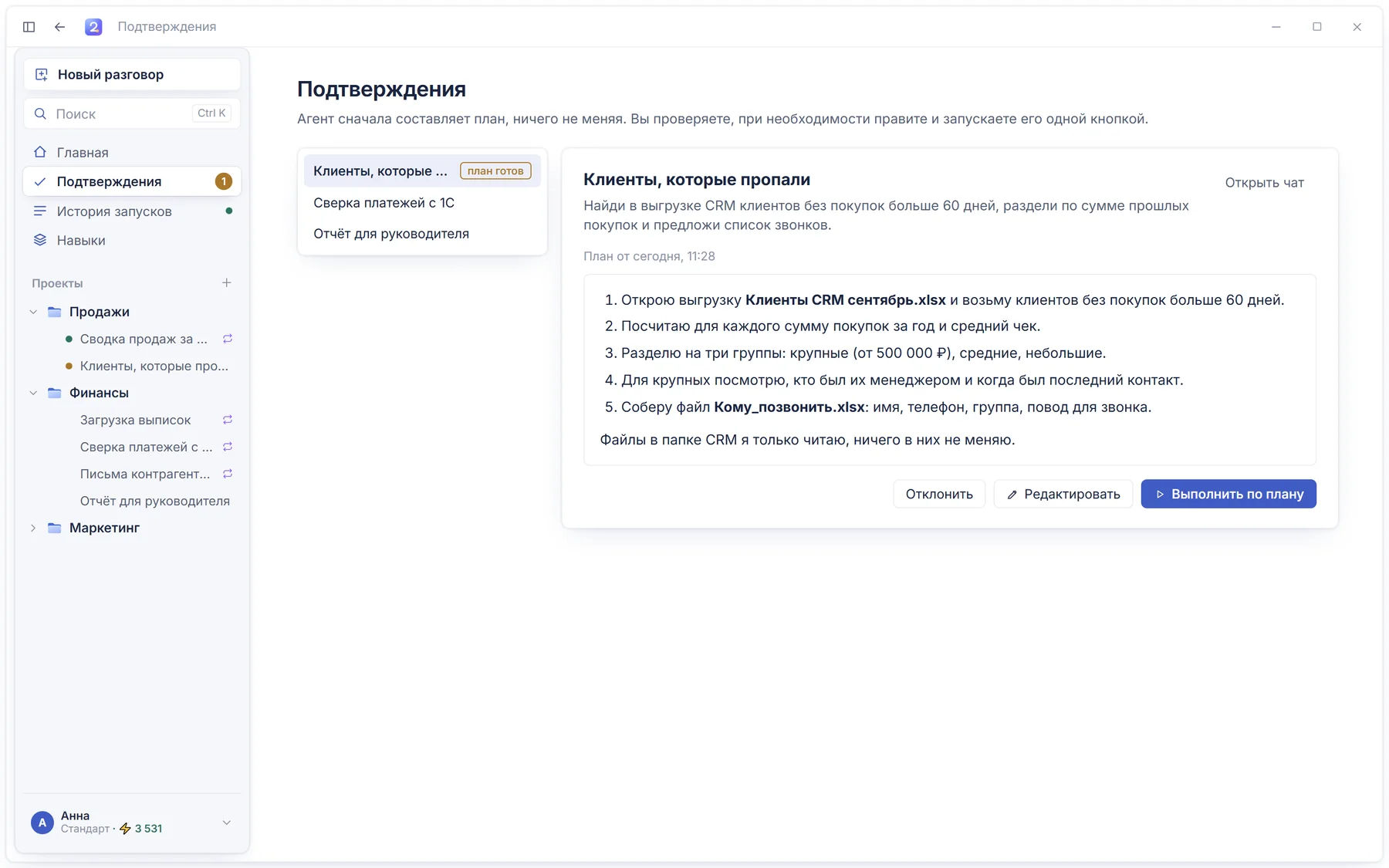Select Подтверждения in the sidebar
Screen dimensions: 1389x868
pyautogui.click(x=132, y=181)
